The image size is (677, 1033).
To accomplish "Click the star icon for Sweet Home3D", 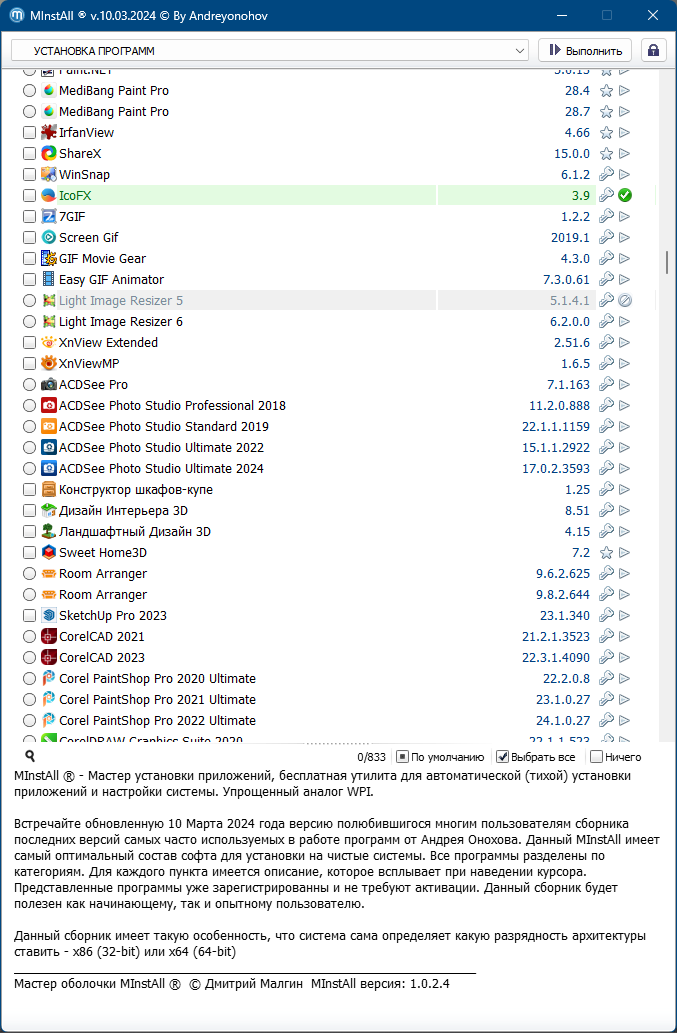I will click(606, 552).
